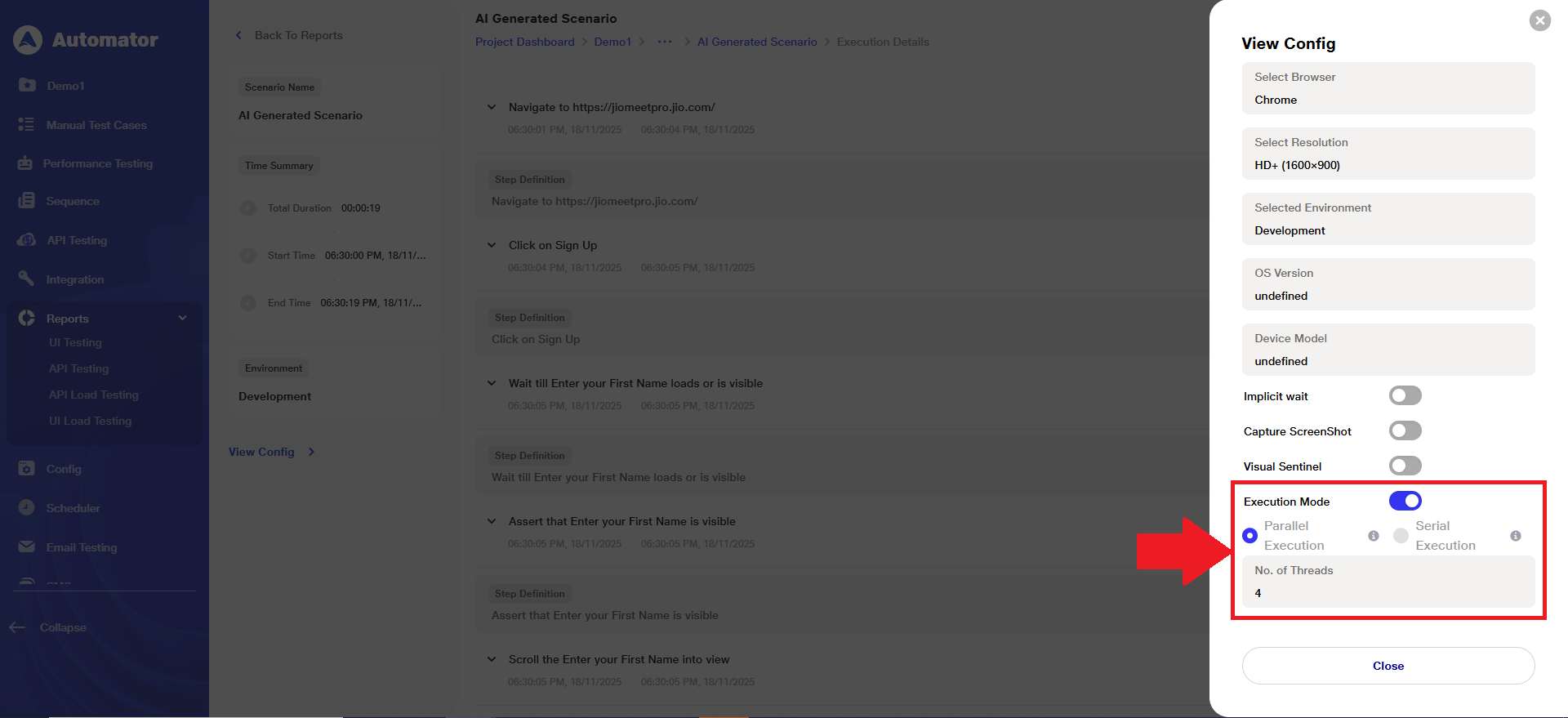Select the Serial Execution radio button
The width and height of the screenshot is (1568, 718).
click(1401, 536)
